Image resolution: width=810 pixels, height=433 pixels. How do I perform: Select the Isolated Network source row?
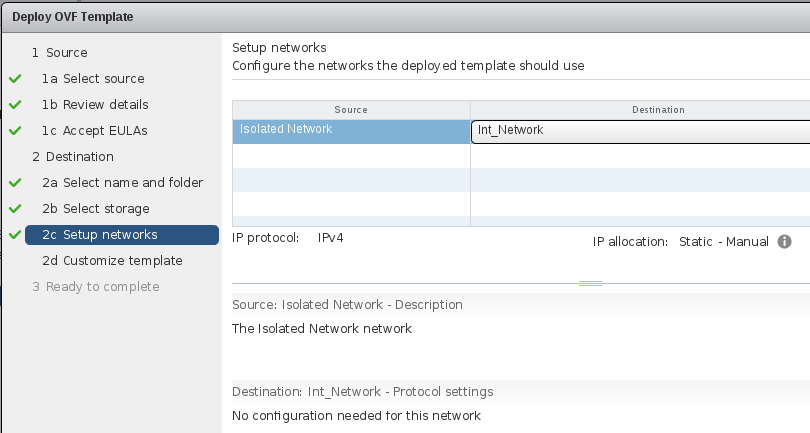pos(351,132)
